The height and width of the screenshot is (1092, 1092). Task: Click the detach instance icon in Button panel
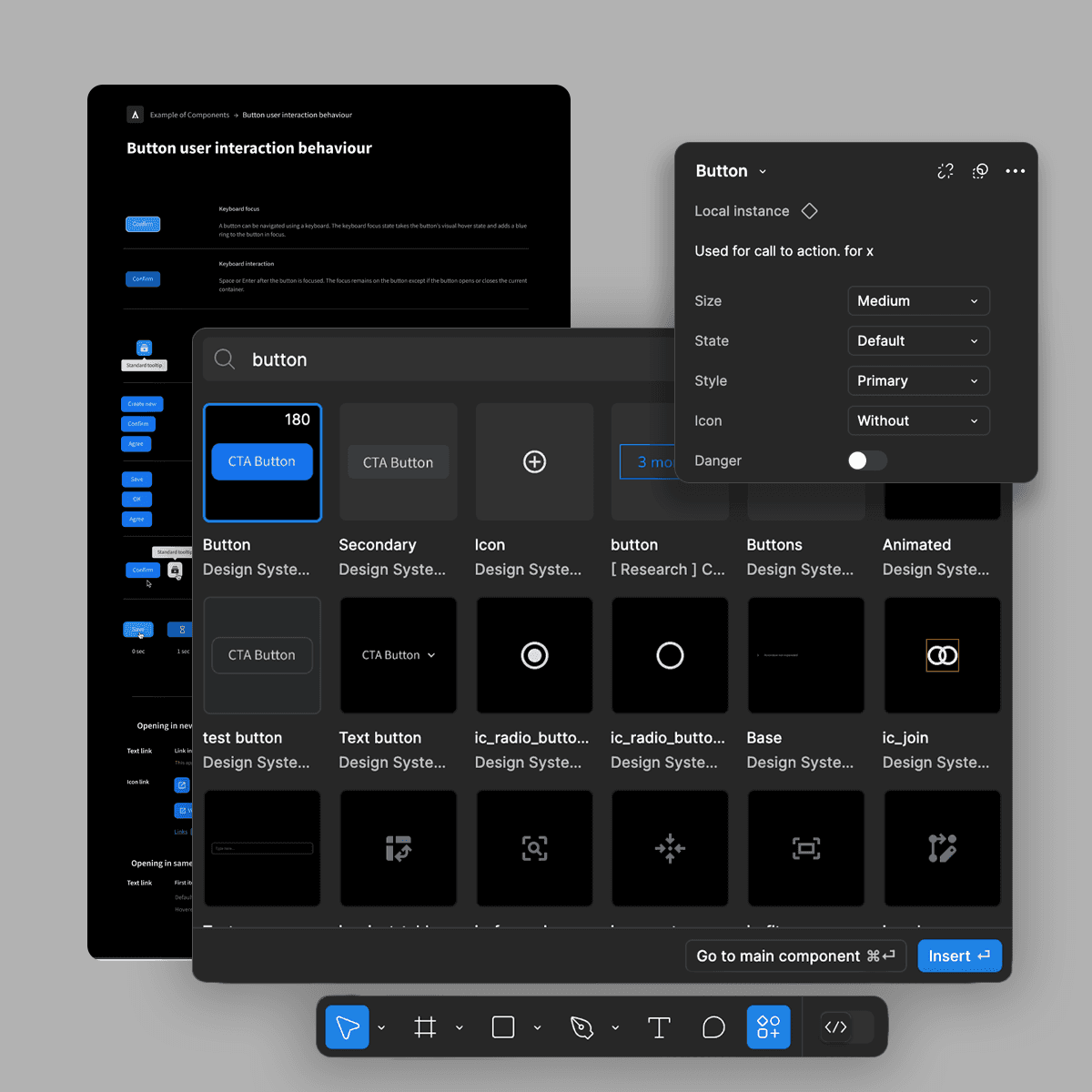point(945,171)
